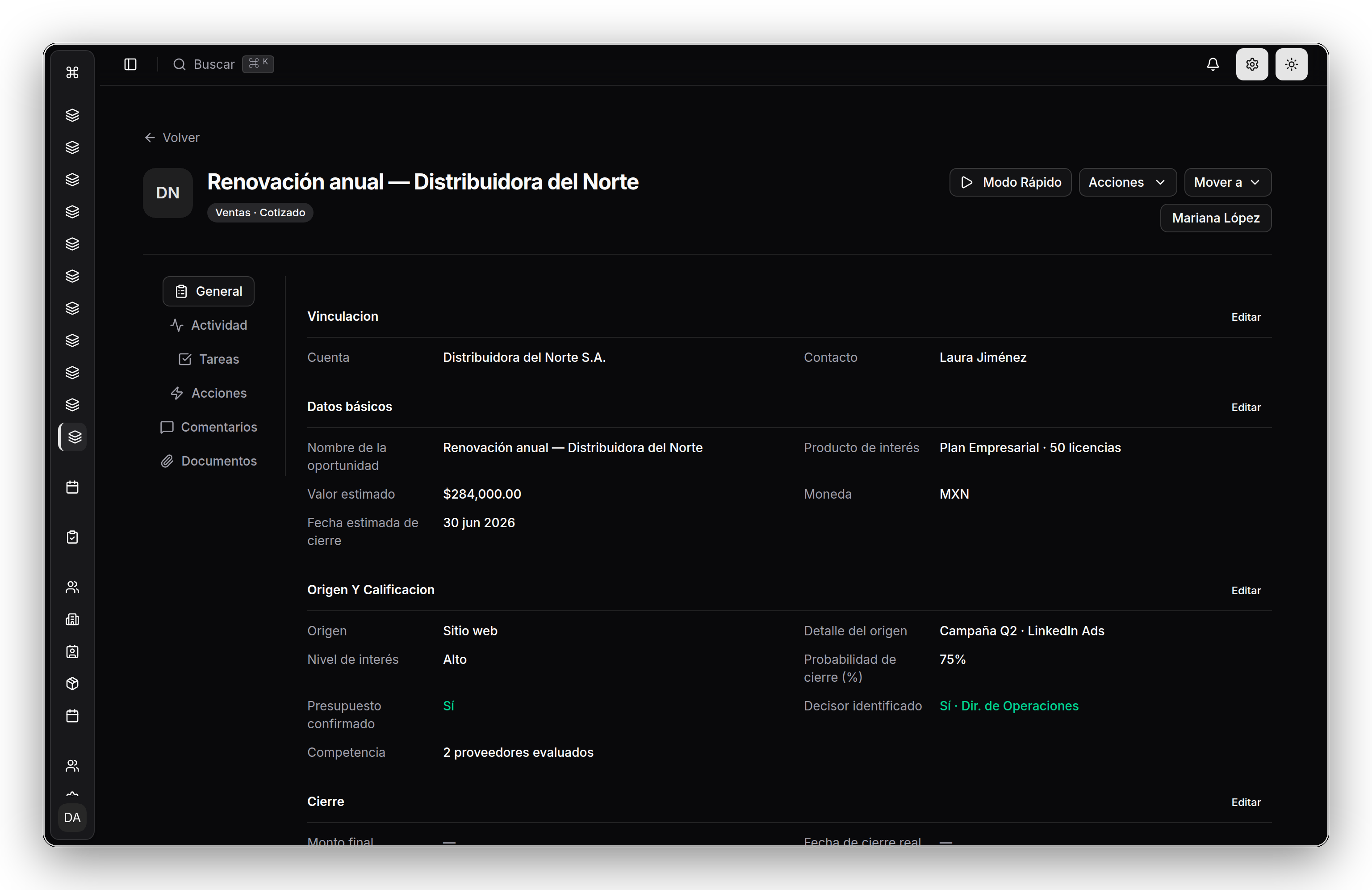Viewport: 1372px width, 890px height.
Task: Click the 75% closing probability value
Action: click(952, 659)
